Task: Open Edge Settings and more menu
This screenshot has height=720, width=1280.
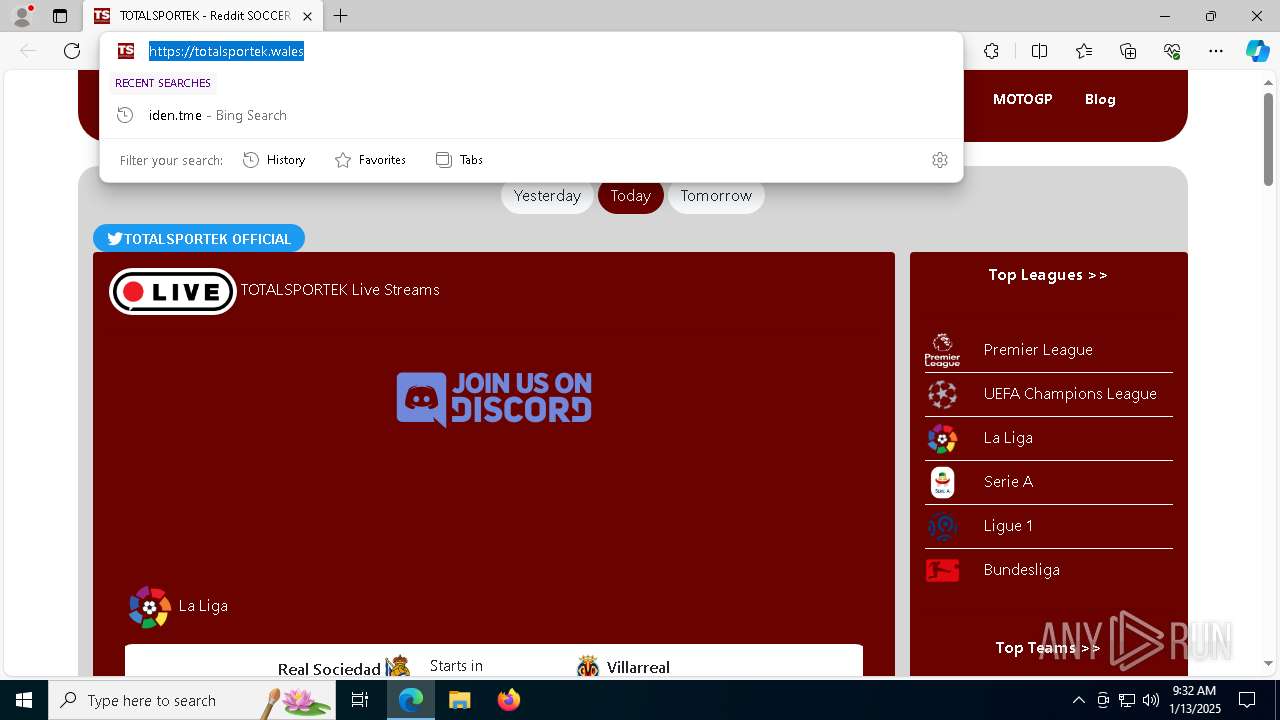Action: 1216,51
